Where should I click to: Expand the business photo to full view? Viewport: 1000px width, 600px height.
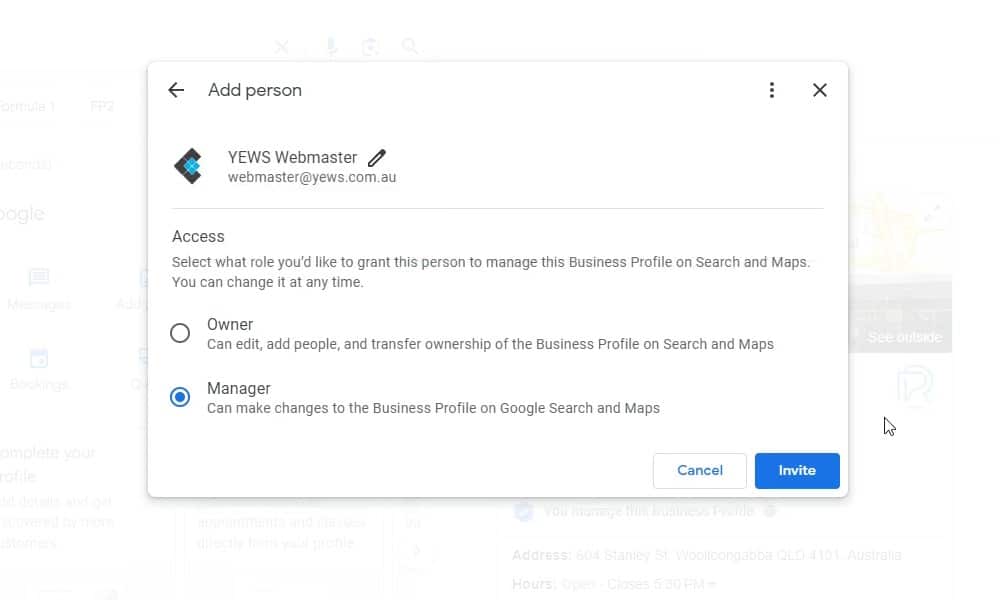(x=932, y=213)
